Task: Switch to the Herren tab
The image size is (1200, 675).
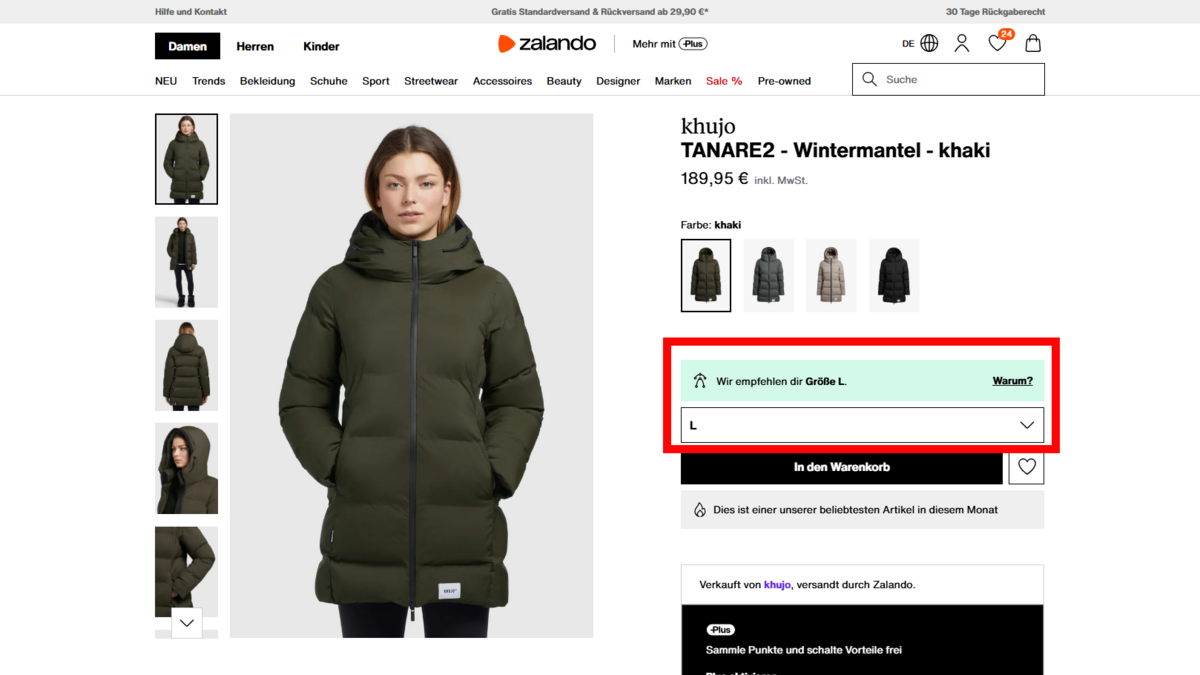Action: click(255, 46)
